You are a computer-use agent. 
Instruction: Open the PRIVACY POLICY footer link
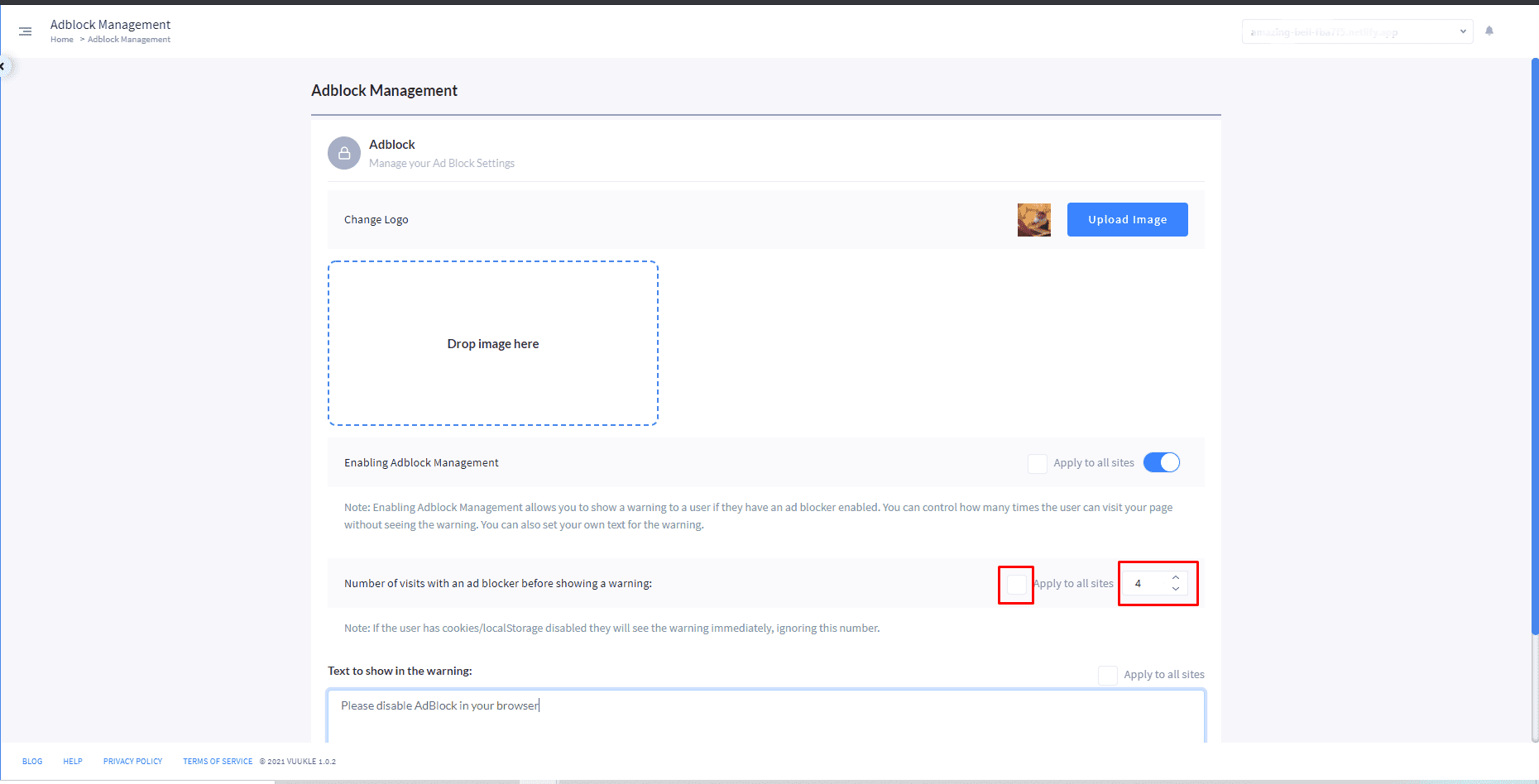132,762
